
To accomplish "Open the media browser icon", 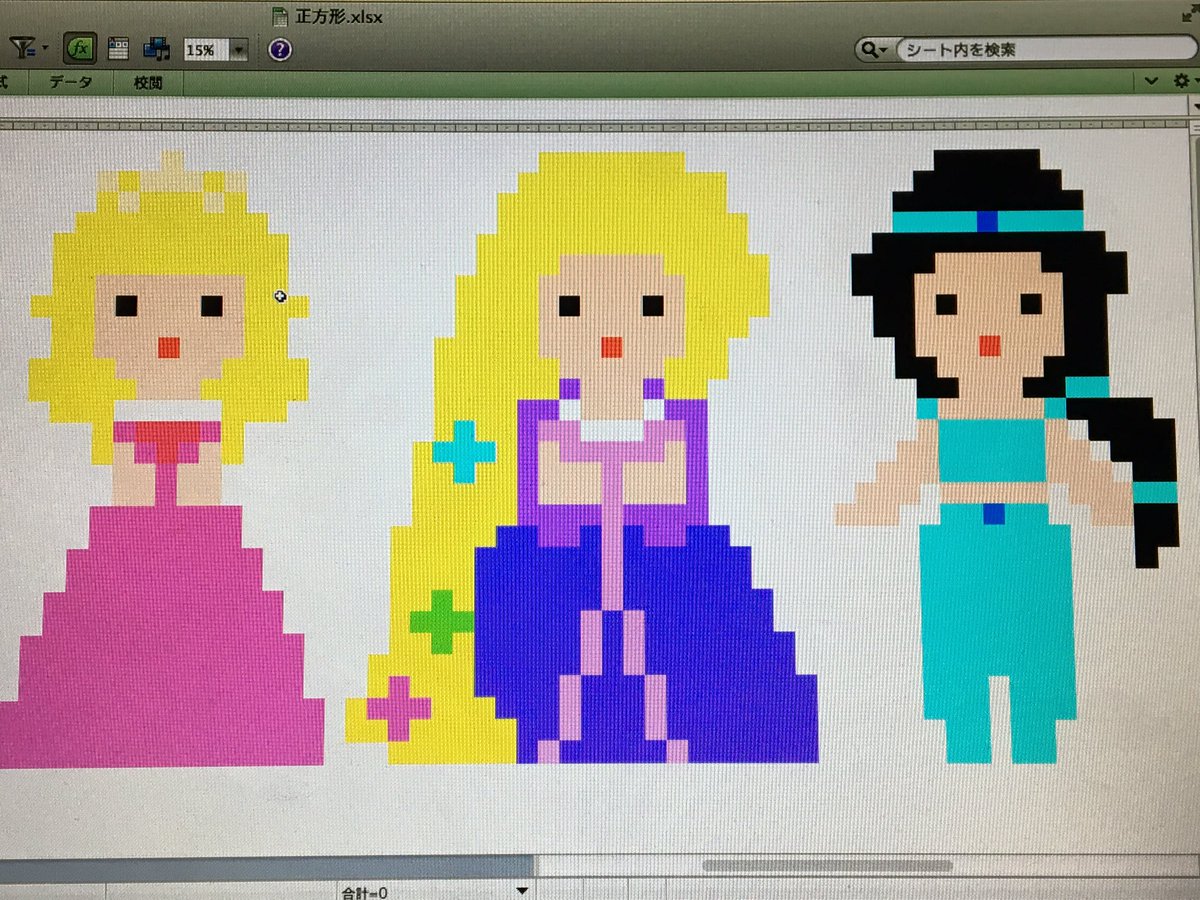I will (x=156, y=48).
